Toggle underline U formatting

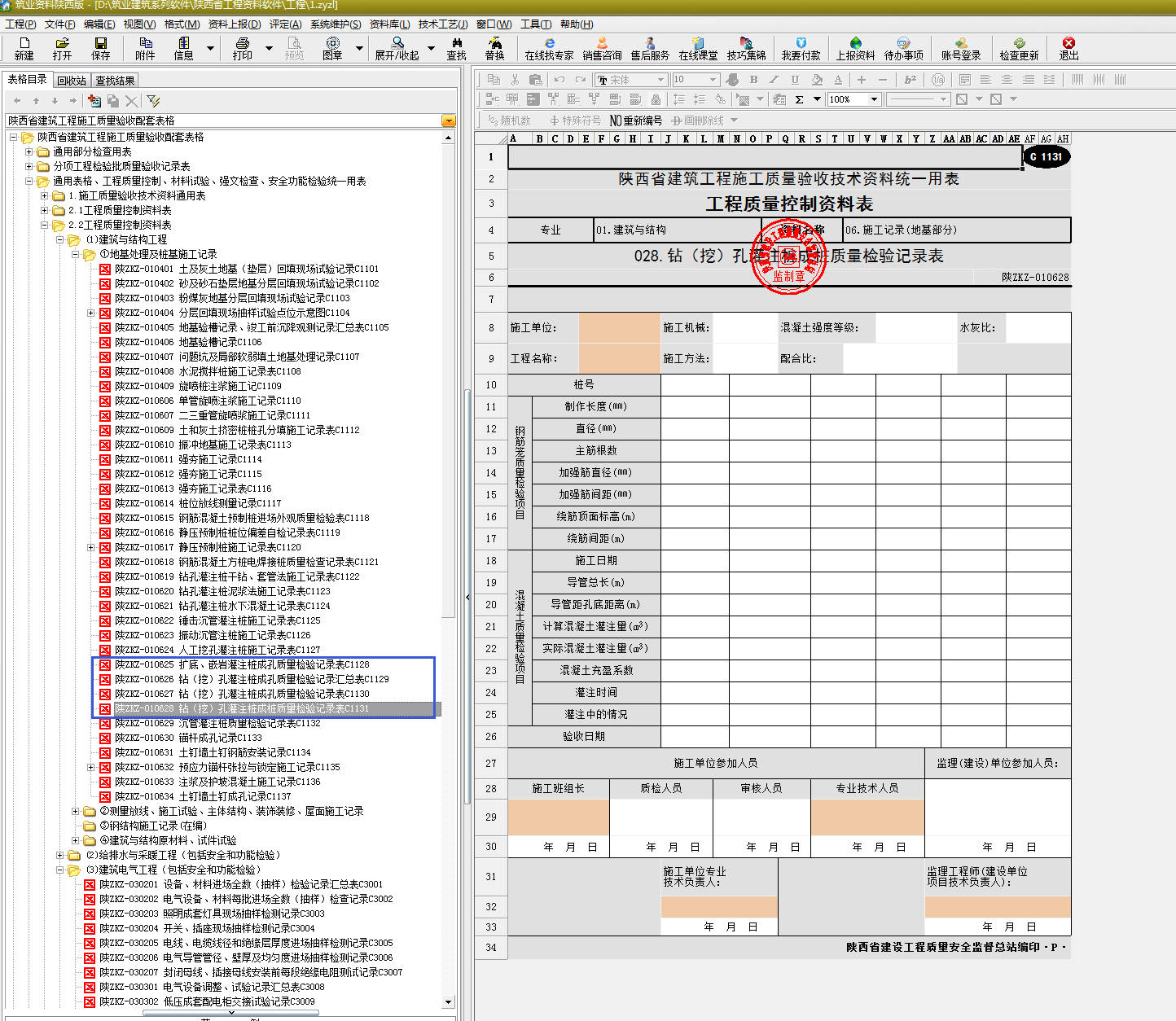pos(795,79)
